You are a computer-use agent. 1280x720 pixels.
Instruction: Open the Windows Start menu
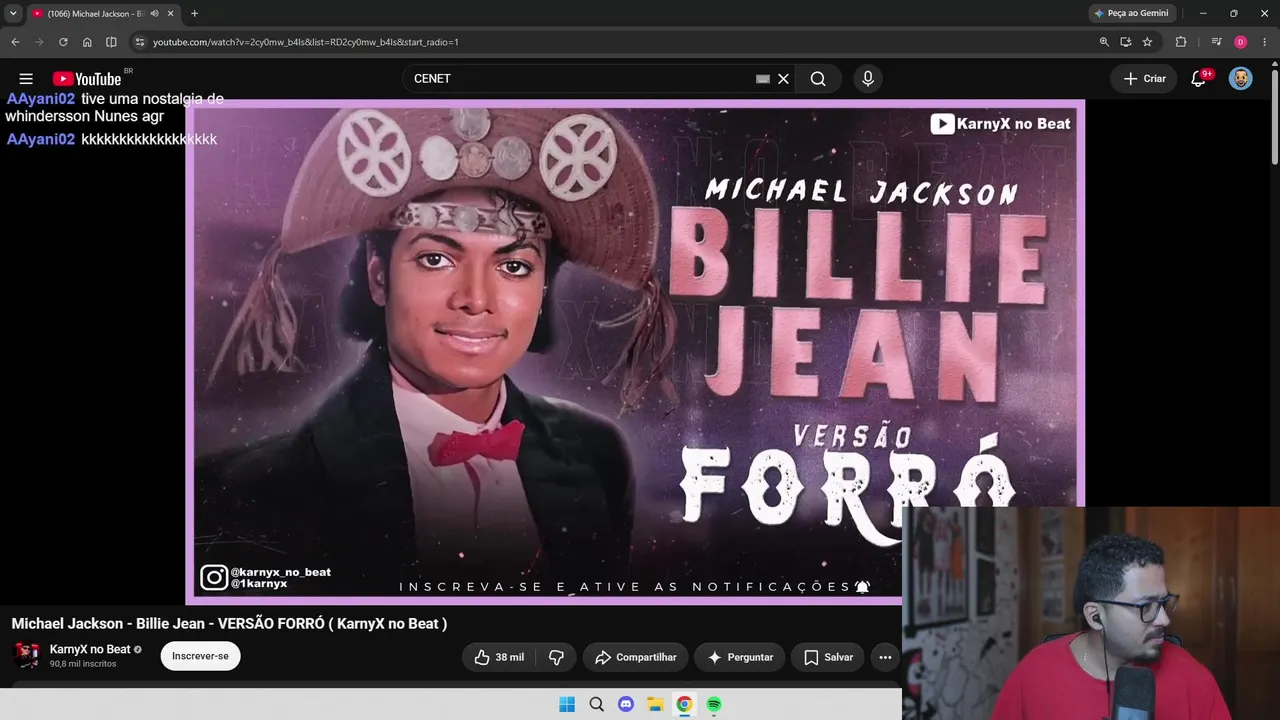pos(567,704)
